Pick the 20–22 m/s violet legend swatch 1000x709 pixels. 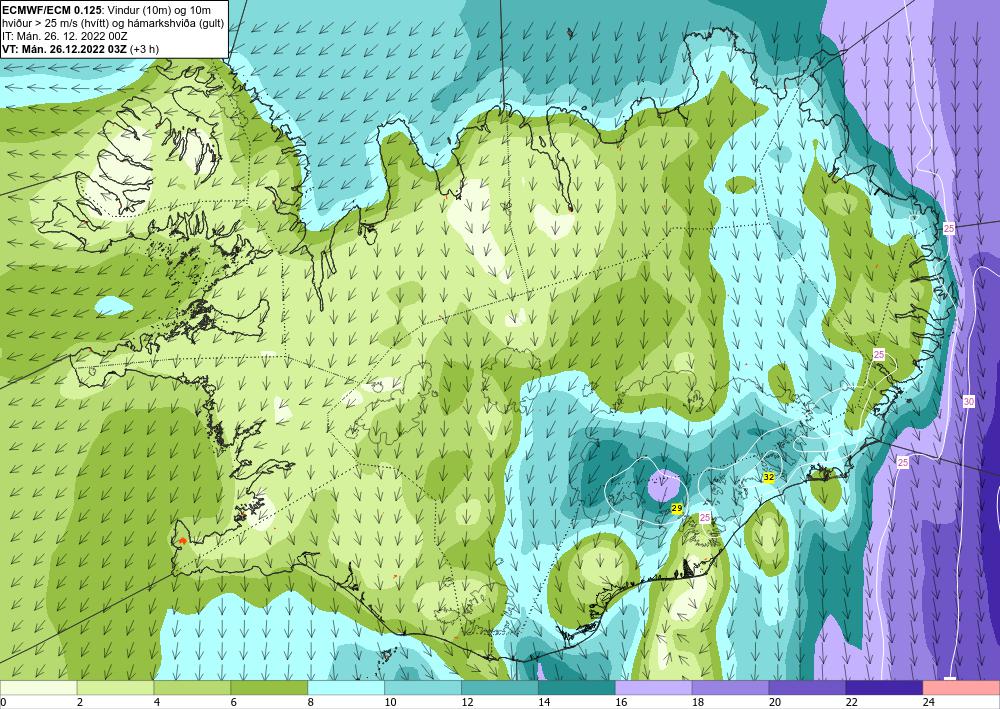(x=807, y=688)
